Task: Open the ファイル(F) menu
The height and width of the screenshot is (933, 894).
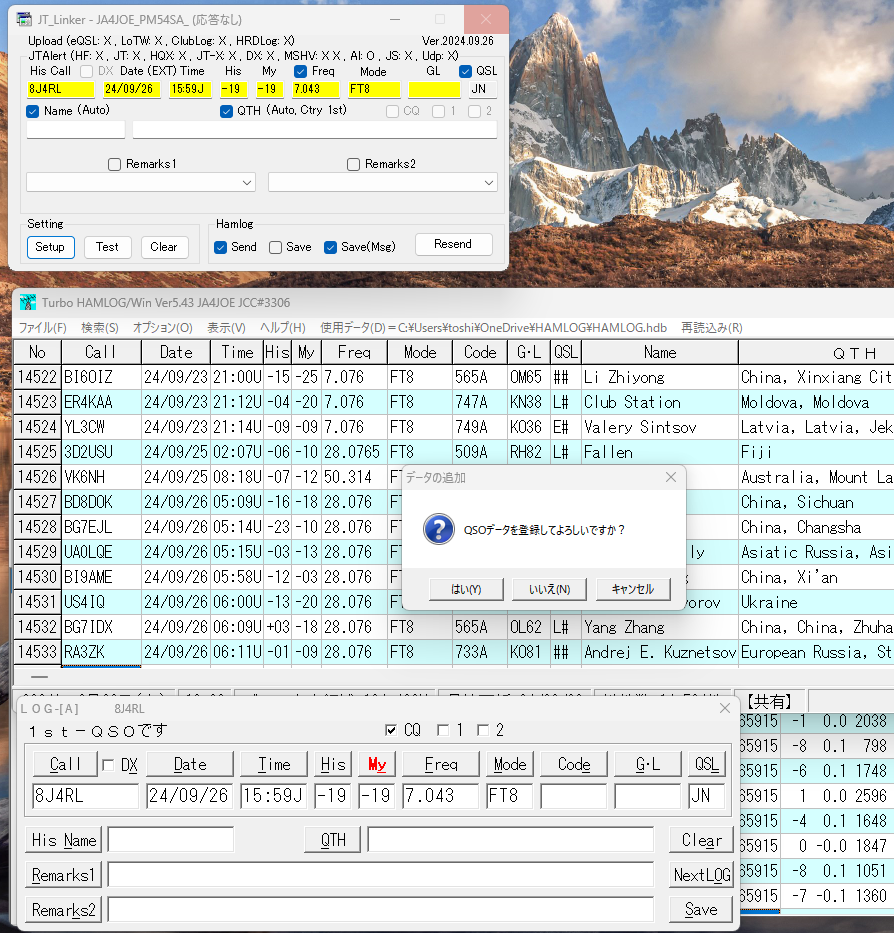Action: (x=42, y=328)
